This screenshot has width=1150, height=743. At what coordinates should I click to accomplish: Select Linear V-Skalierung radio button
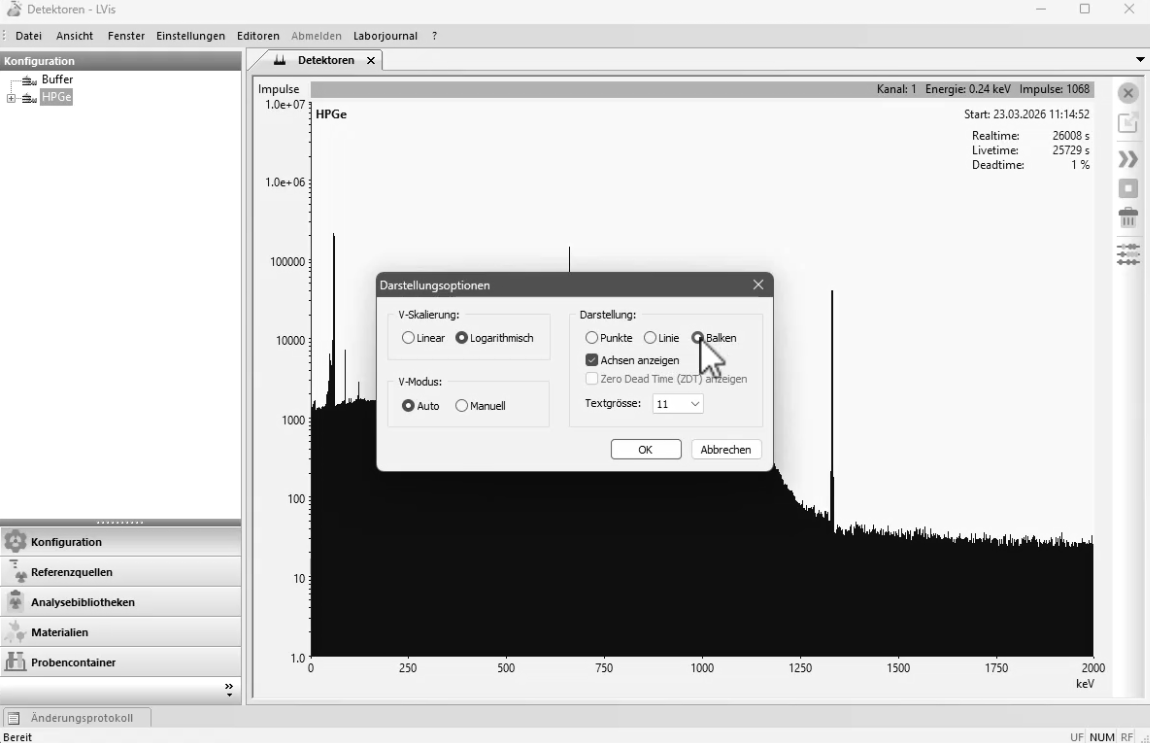(x=408, y=338)
